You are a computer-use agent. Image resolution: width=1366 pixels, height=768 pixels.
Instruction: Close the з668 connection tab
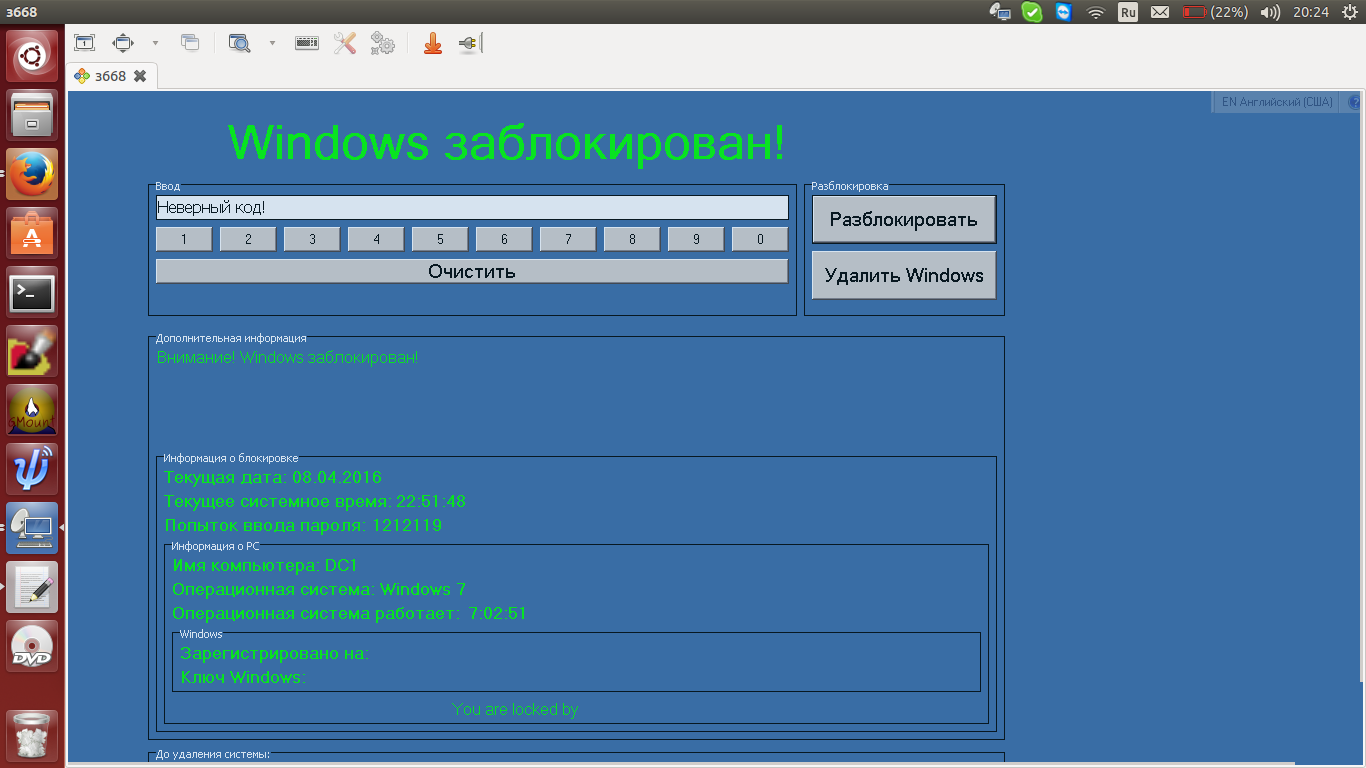(x=140, y=76)
